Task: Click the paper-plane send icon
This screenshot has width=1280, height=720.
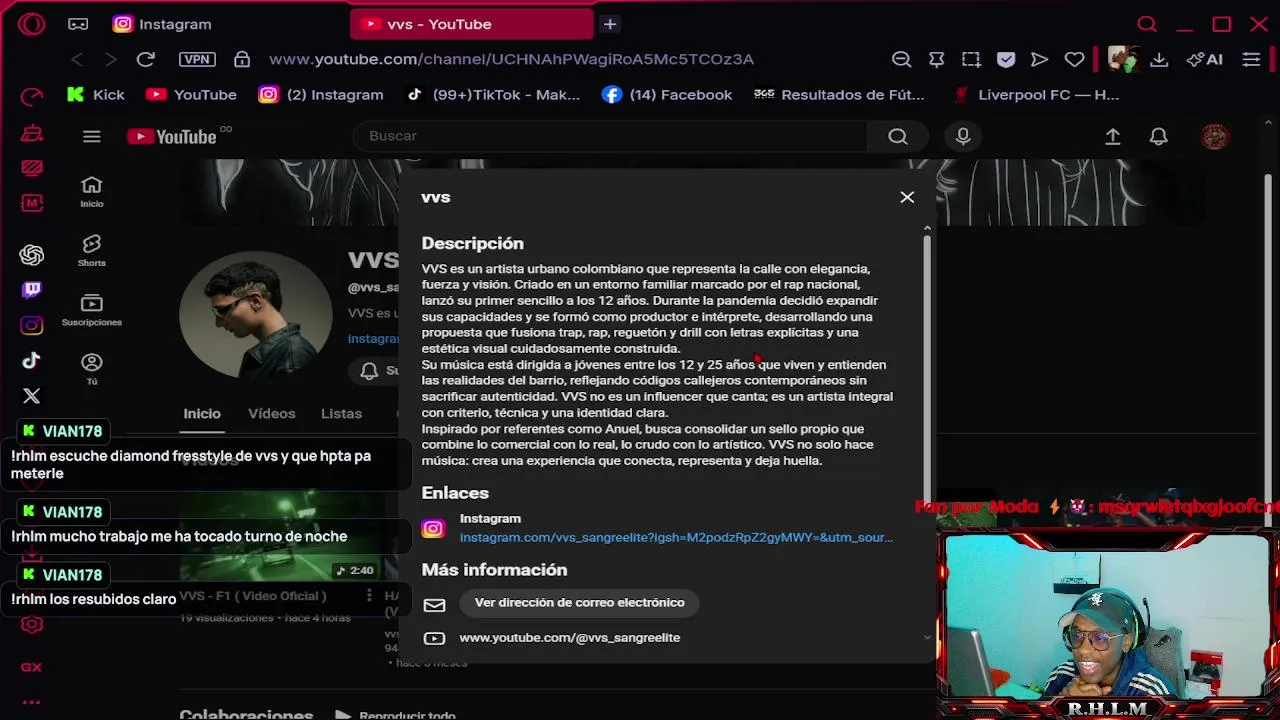Action: click(x=1040, y=59)
